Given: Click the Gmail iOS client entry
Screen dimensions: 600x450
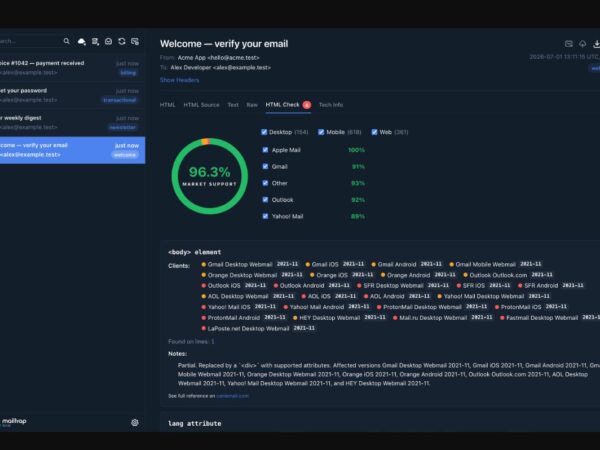Looking at the screenshot, I should [x=335, y=264].
